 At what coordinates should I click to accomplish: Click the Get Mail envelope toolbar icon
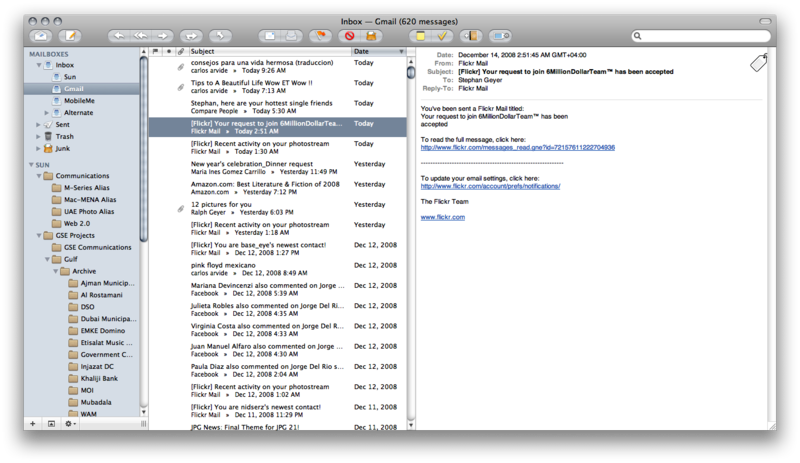[x=41, y=36]
